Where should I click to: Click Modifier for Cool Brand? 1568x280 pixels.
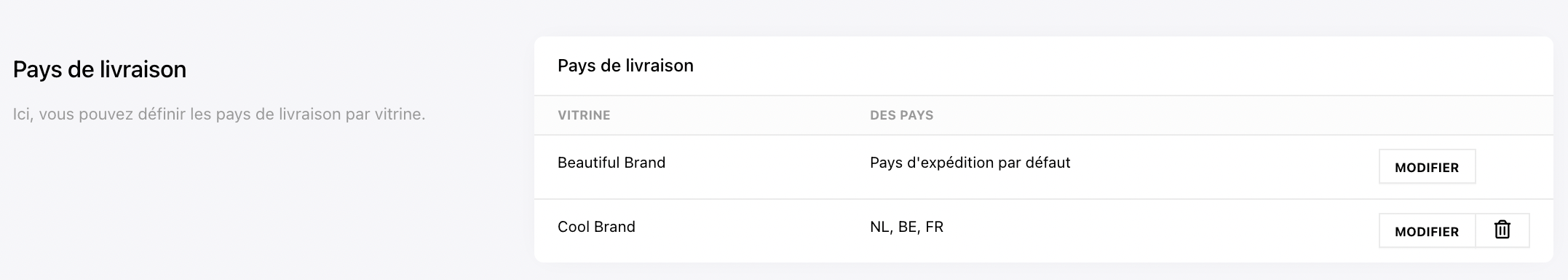[x=1427, y=231]
